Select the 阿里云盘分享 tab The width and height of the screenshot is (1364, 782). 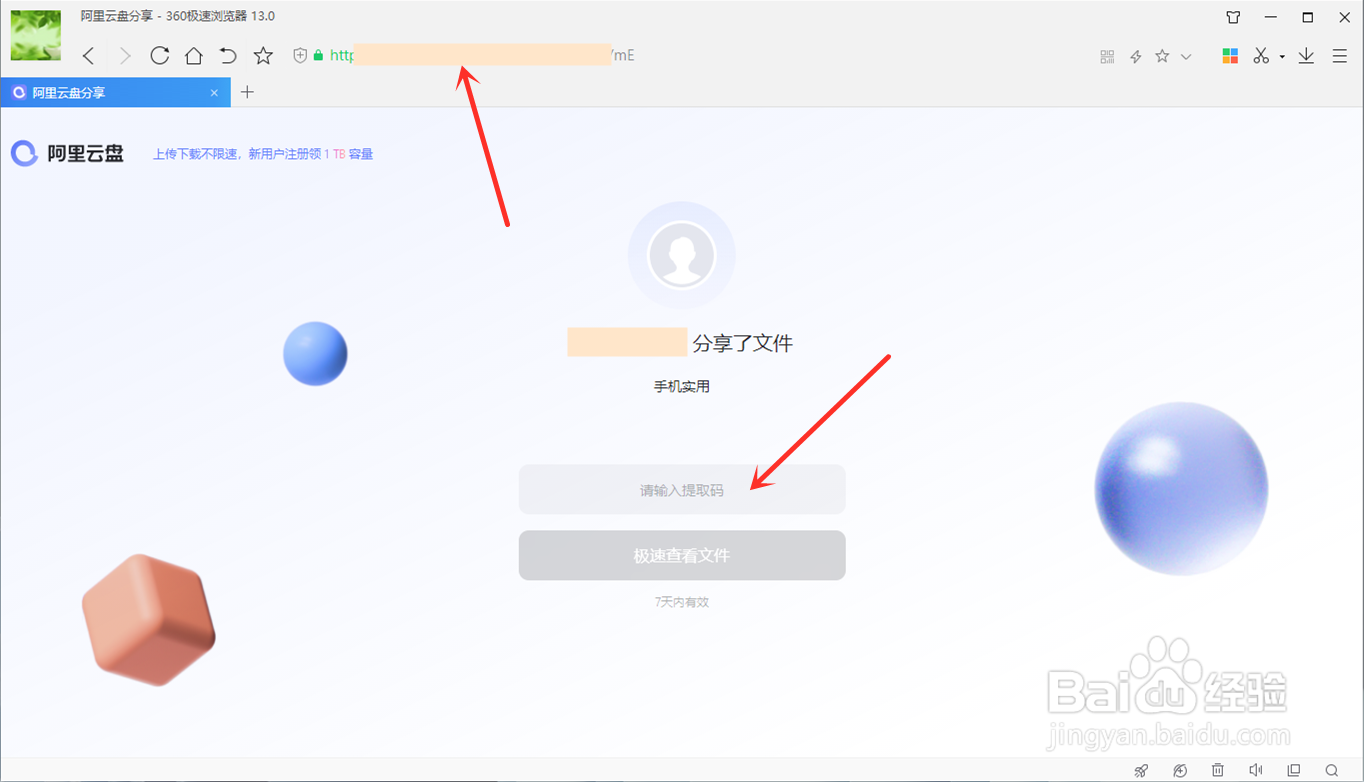click(x=115, y=93)
